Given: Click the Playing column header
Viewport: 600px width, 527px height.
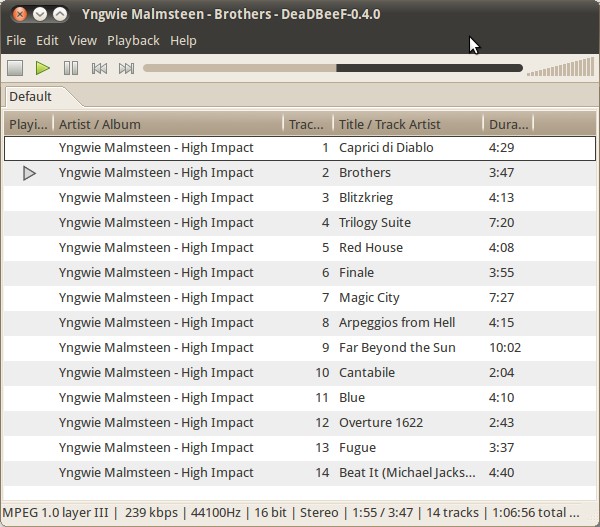Looking at the screenshot, I should (28, 124).
